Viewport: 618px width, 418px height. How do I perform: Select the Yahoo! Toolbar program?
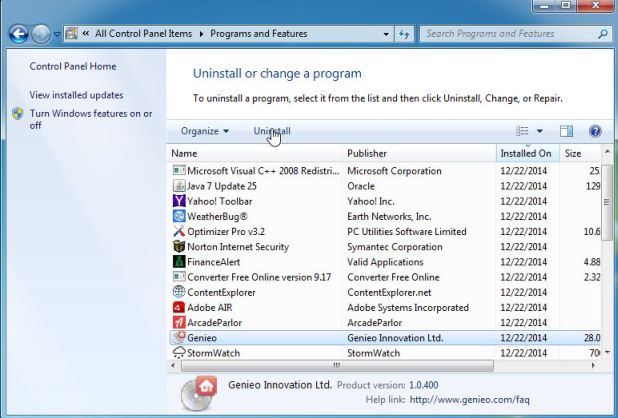[x=222, y=201]
